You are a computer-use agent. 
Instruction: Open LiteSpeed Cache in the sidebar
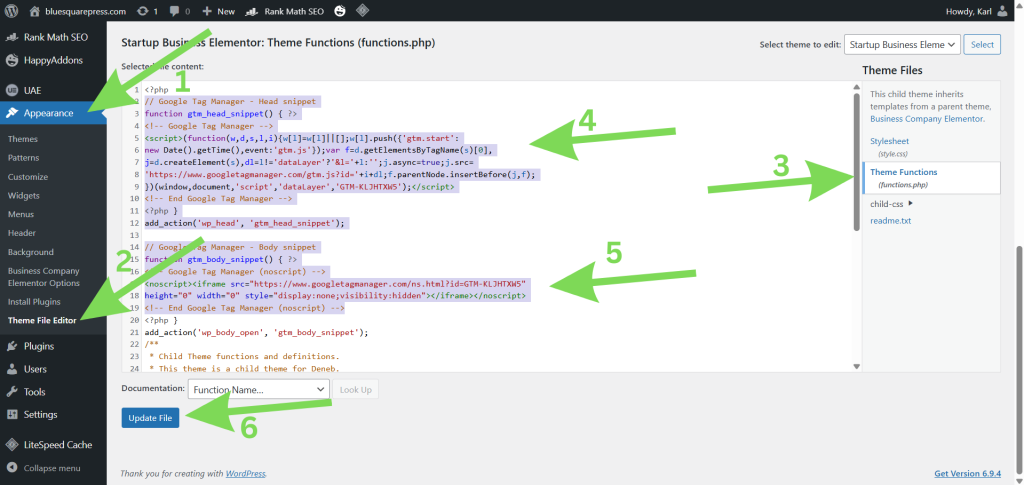(57, 444)
